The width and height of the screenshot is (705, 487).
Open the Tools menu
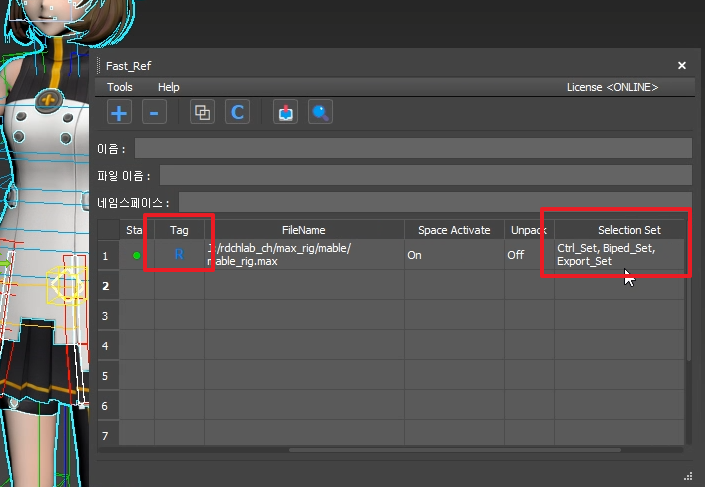[x=120, y=88]
